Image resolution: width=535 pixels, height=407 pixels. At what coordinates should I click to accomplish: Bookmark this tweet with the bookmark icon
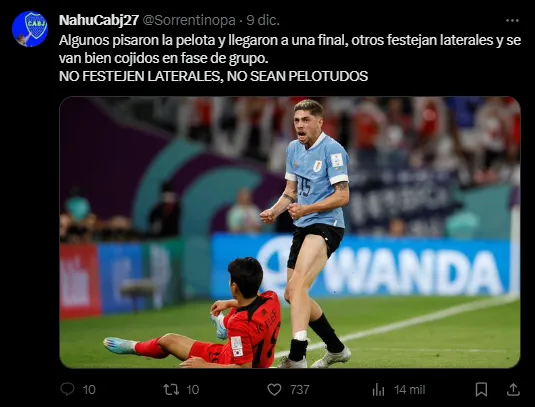coord(481,389)
